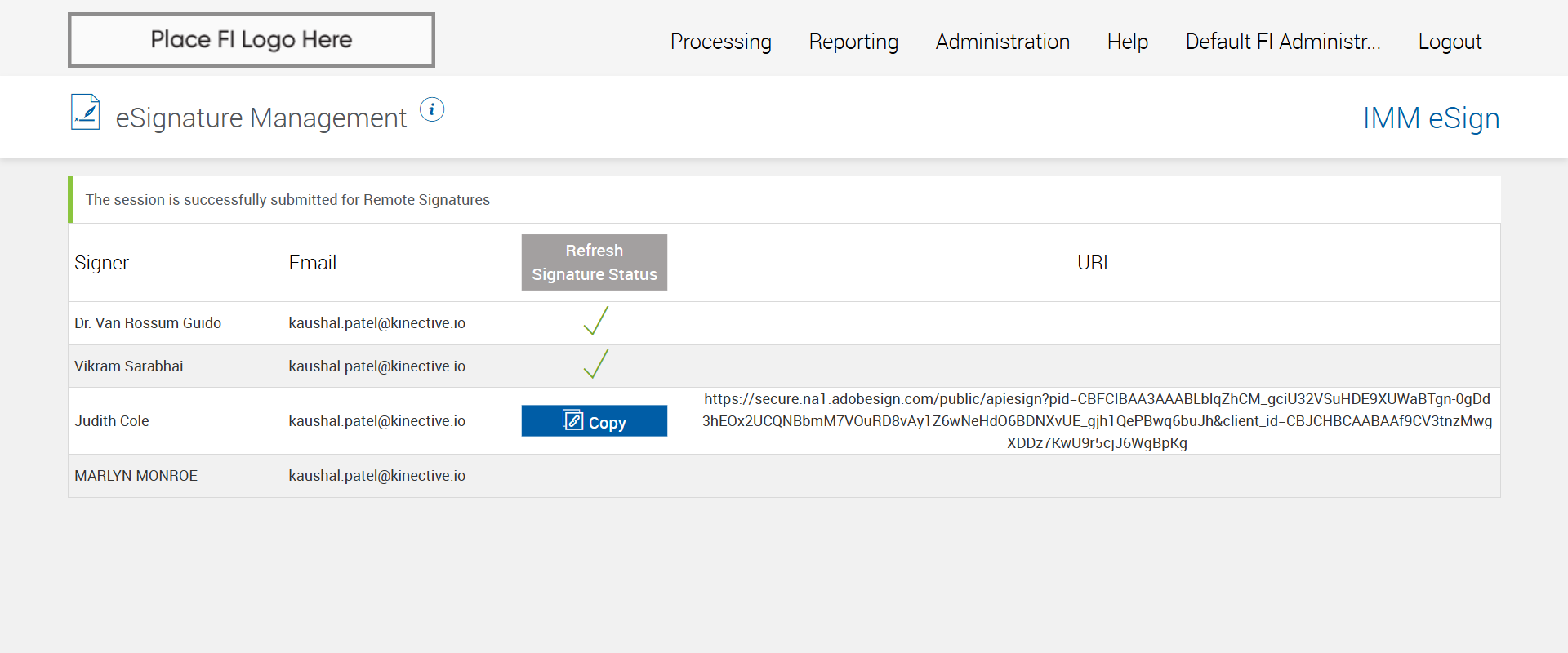Click the Signer column header

[x=101, y=263]
